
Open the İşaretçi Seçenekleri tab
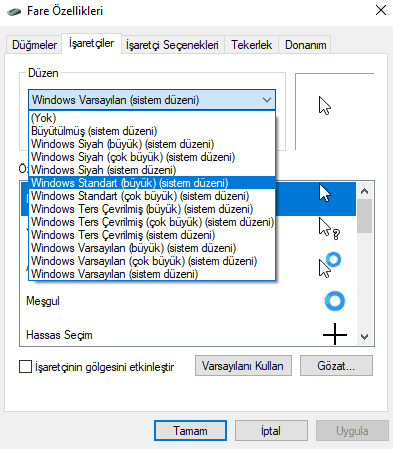pos(172,45)
